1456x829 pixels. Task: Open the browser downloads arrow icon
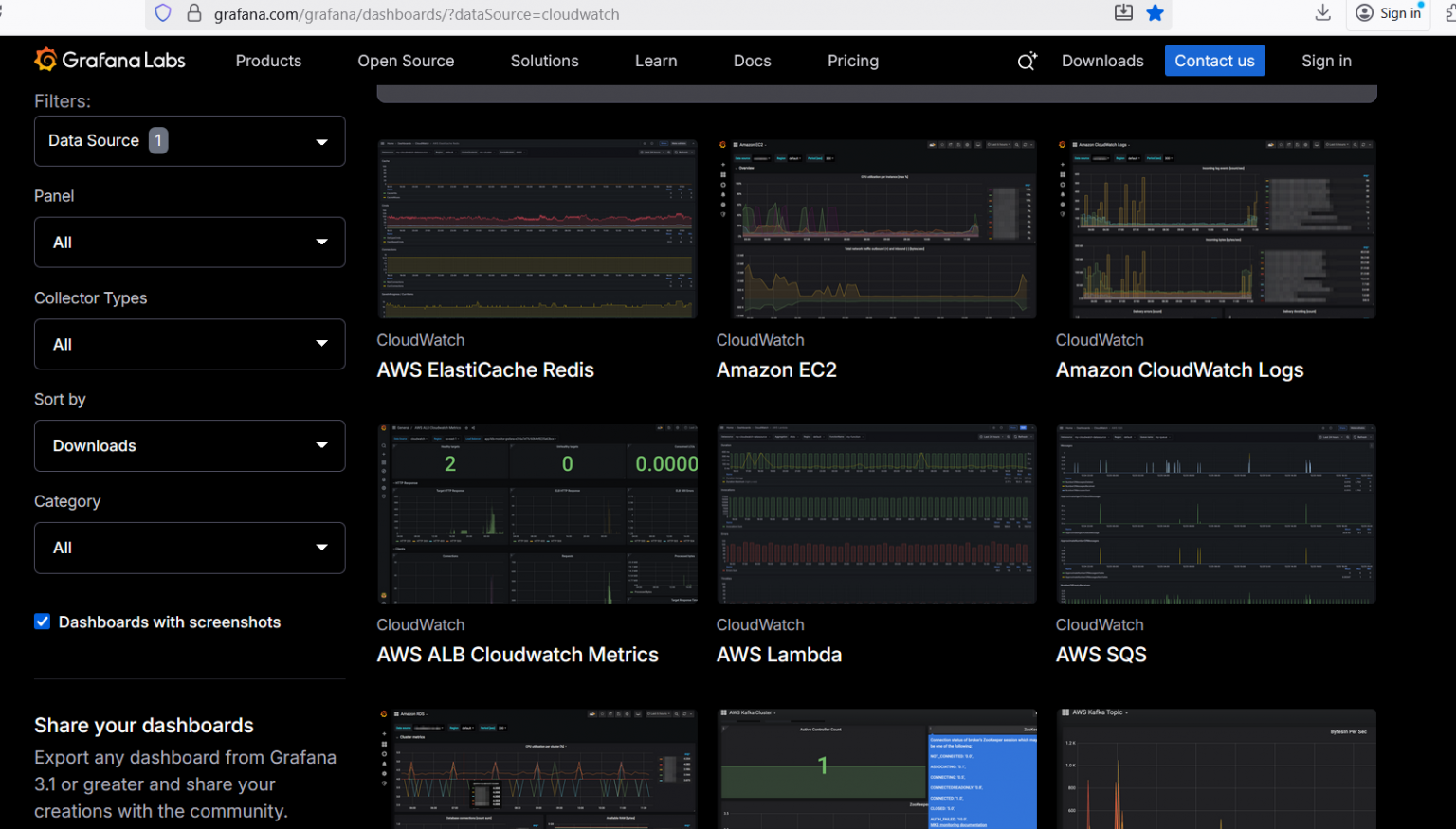click(x=1321, y=13)
